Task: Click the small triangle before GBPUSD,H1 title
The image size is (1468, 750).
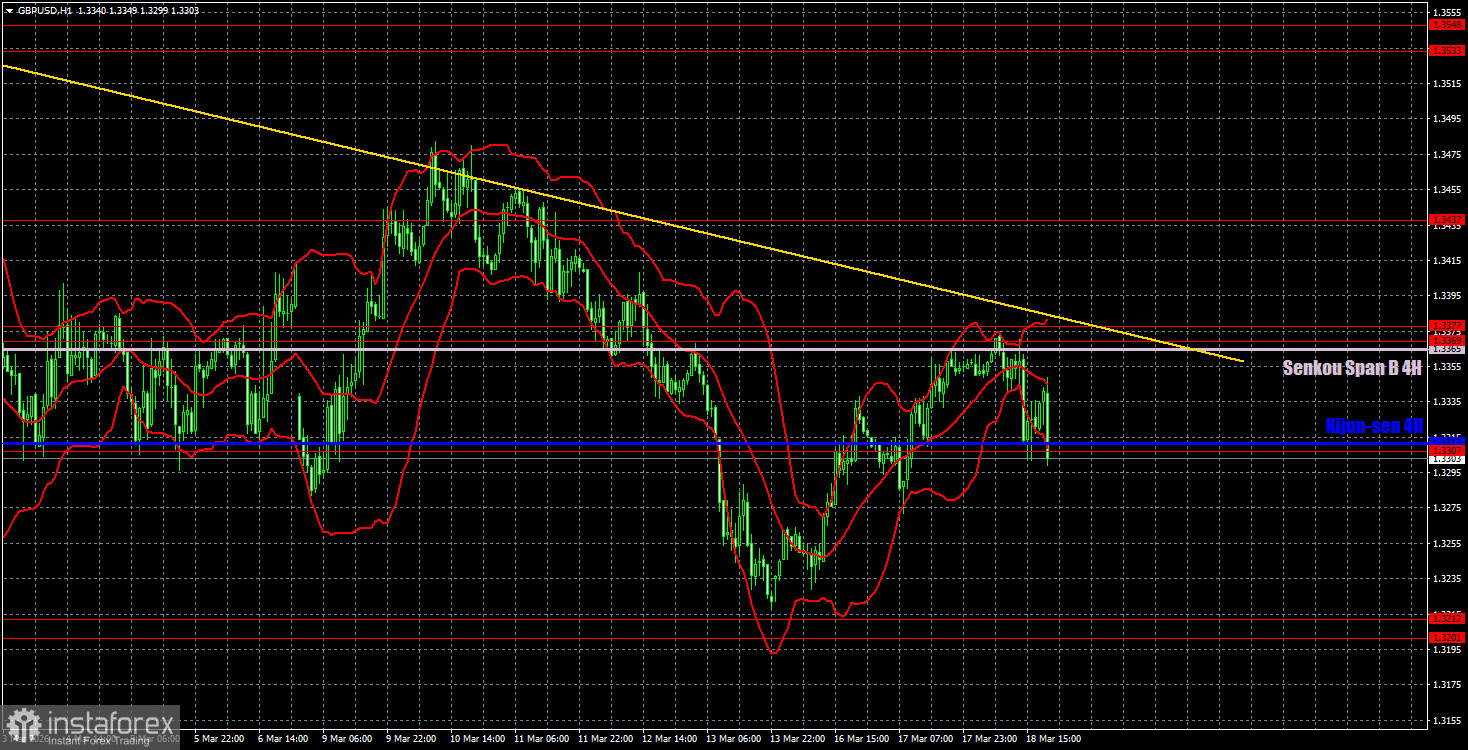Action: [x=9, y=10]
